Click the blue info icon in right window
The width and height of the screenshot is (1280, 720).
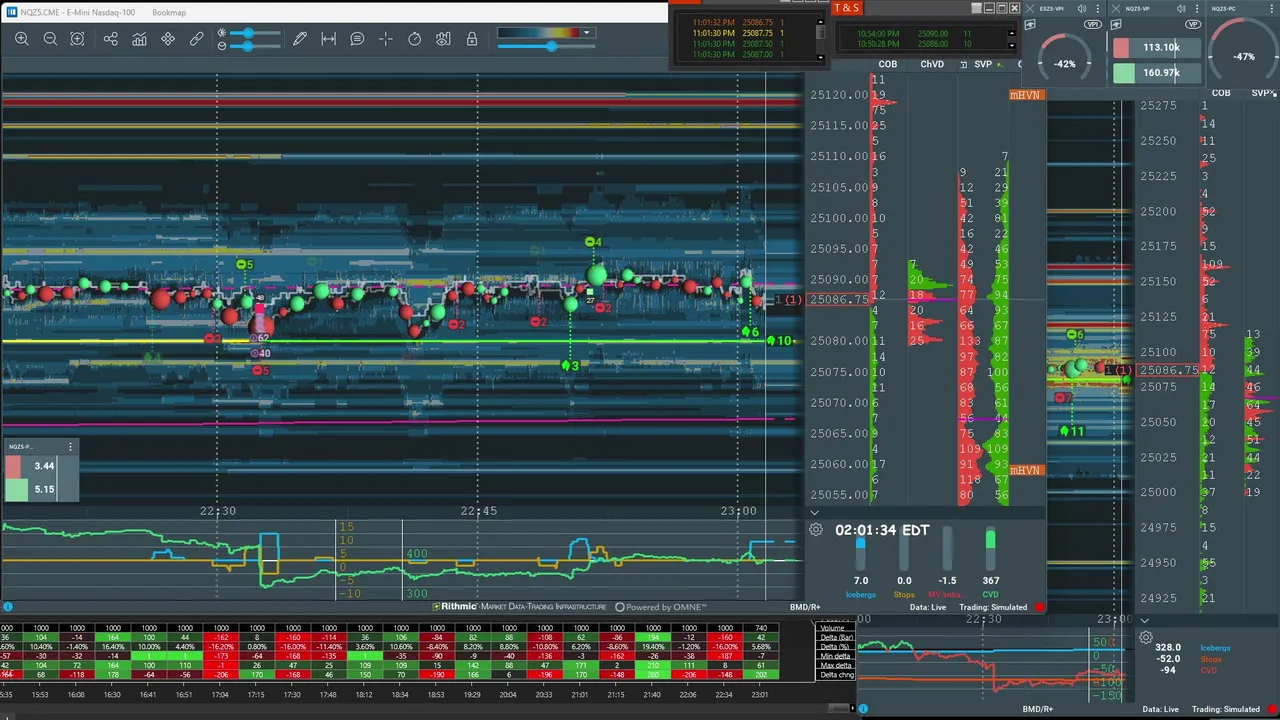864,709
